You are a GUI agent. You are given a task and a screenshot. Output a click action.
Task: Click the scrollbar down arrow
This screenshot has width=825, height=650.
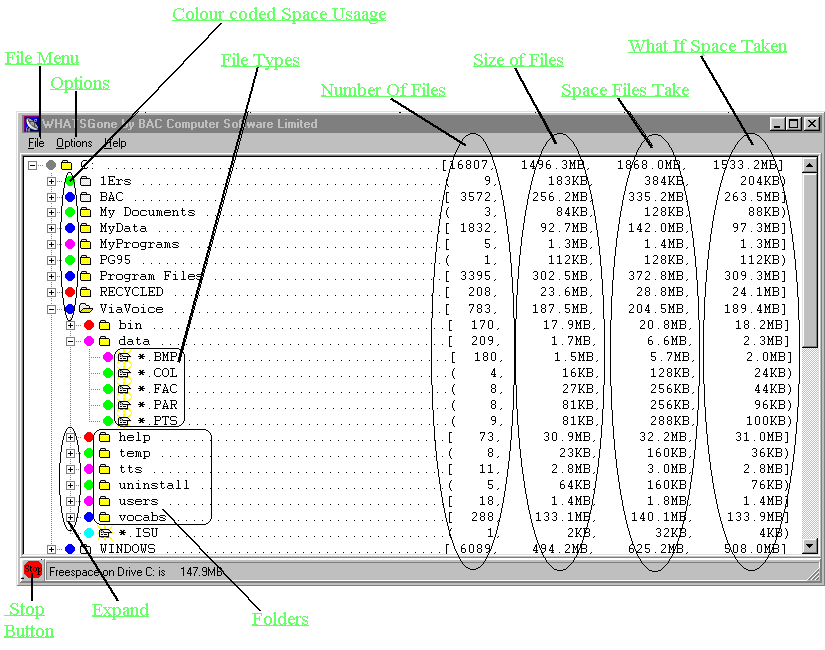(810, 547)
